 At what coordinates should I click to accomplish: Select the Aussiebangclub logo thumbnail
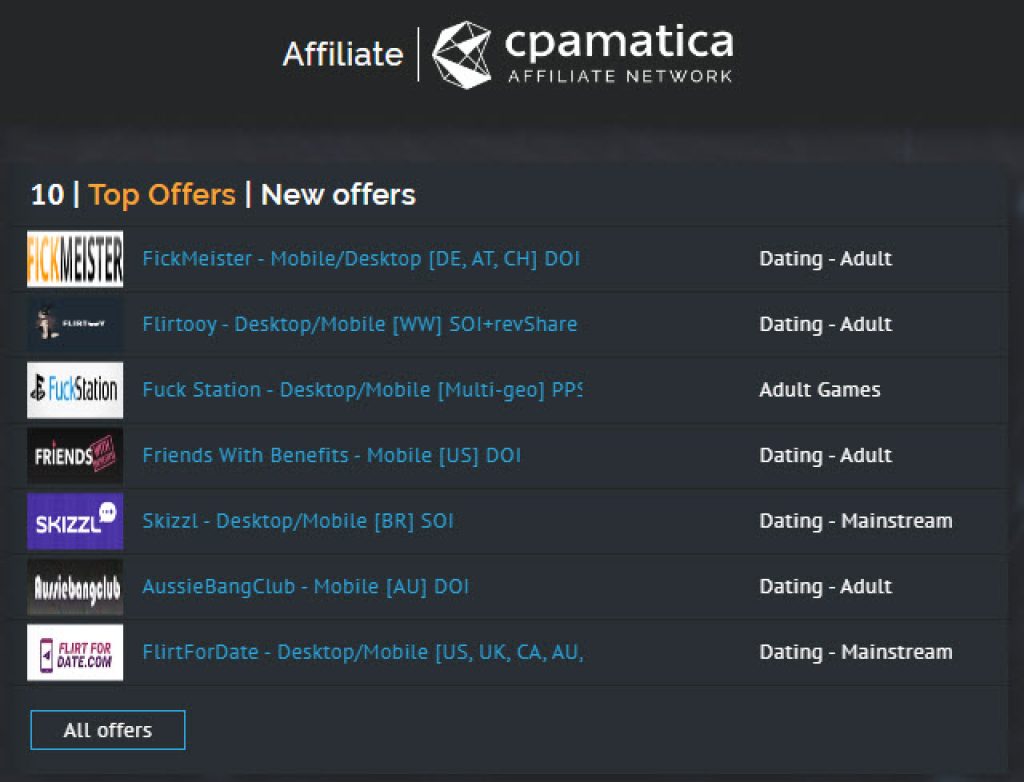point(75,587)
